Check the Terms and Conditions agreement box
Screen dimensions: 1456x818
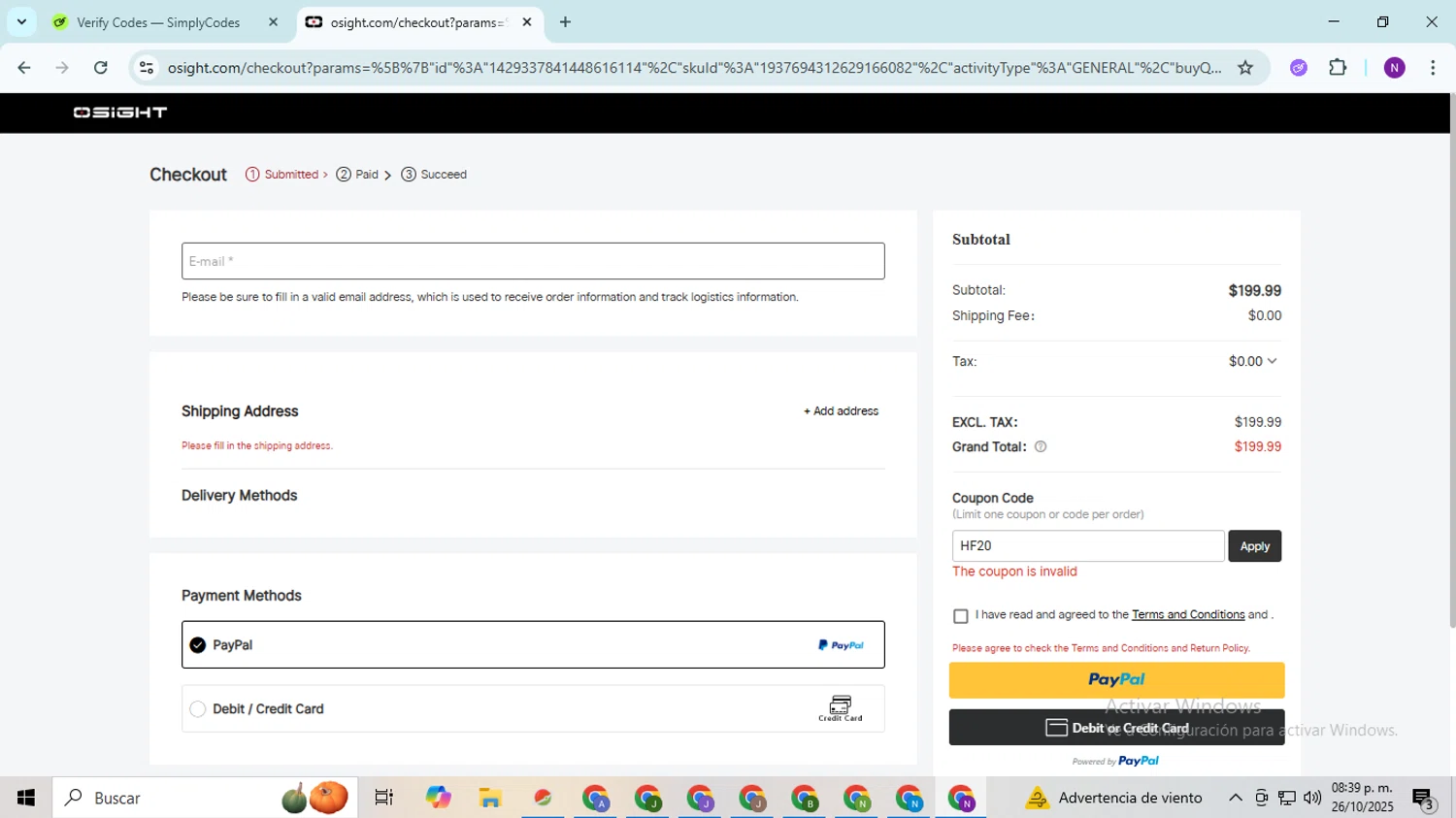click(961, 616)
